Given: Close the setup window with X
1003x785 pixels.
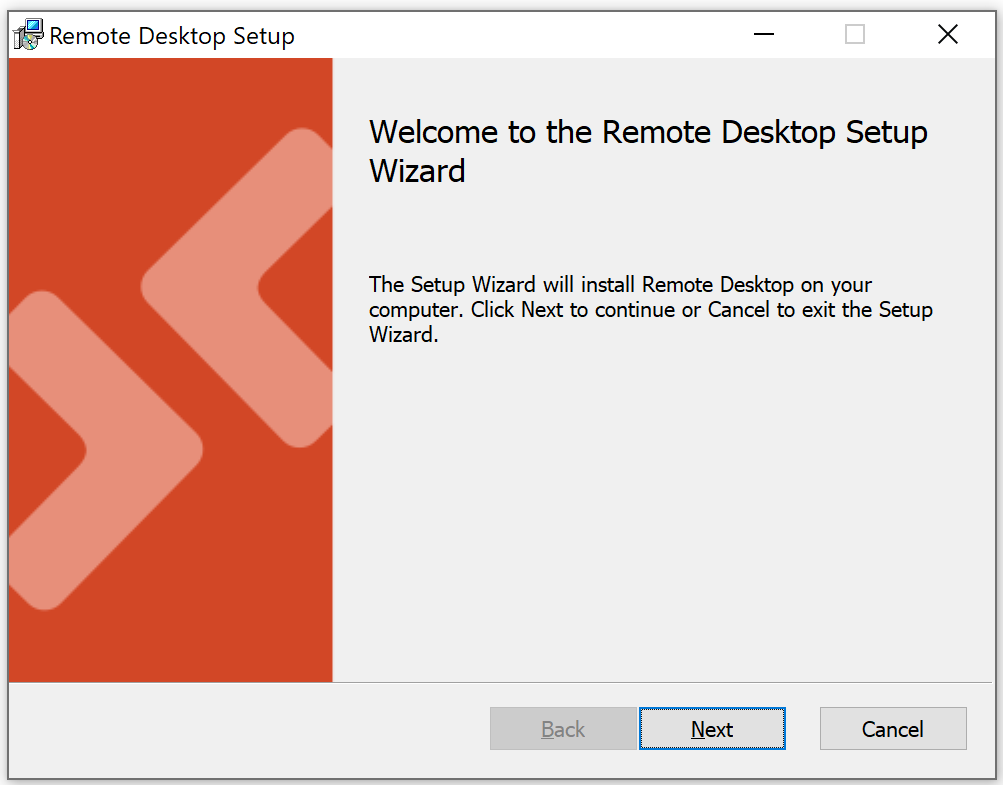Looking at the screenshot, I should [947, 34].
